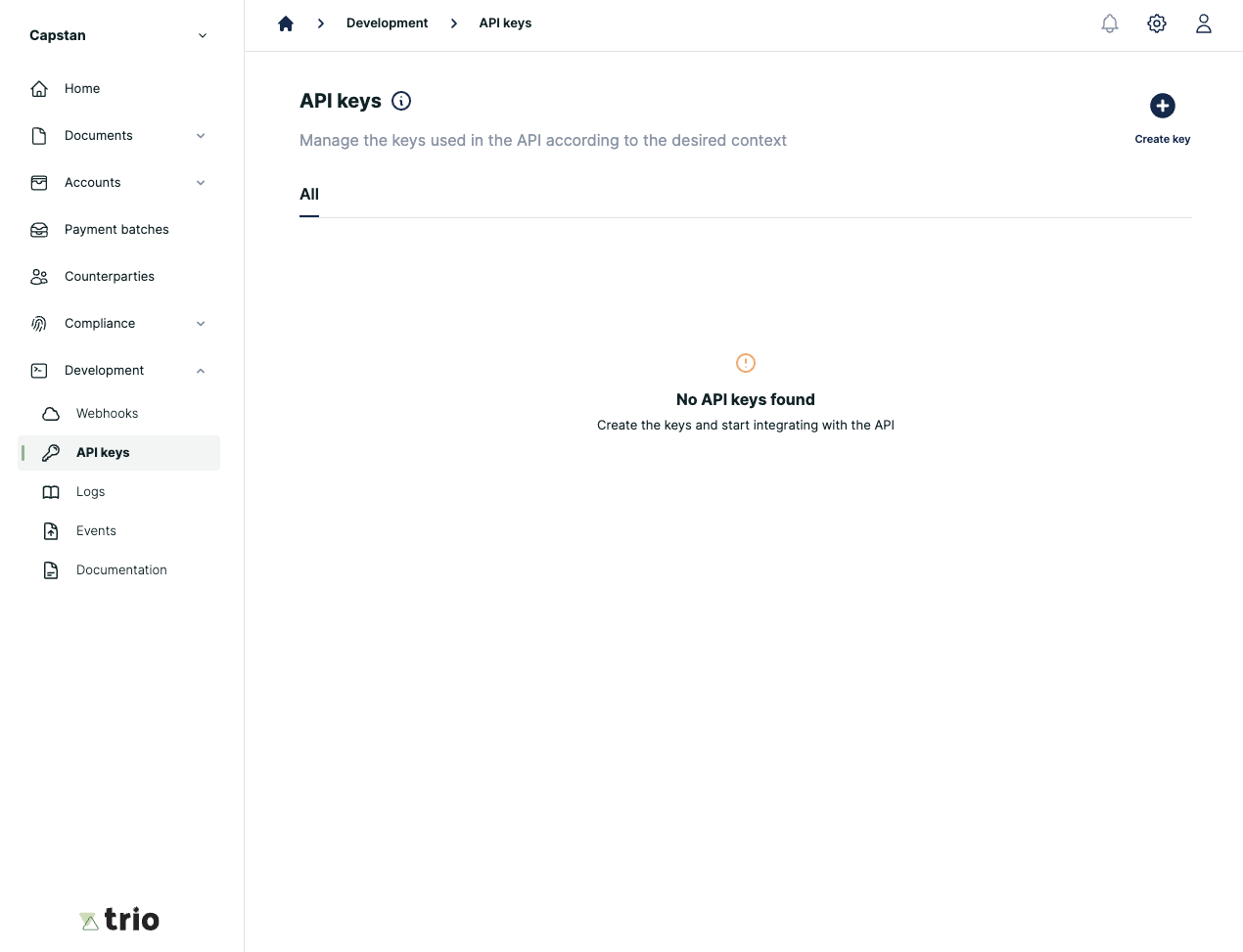The height and width of the screenshot is (952, 1243).
Task: Click "Create the keys and start integrating" text
Action: pos(746,426)
